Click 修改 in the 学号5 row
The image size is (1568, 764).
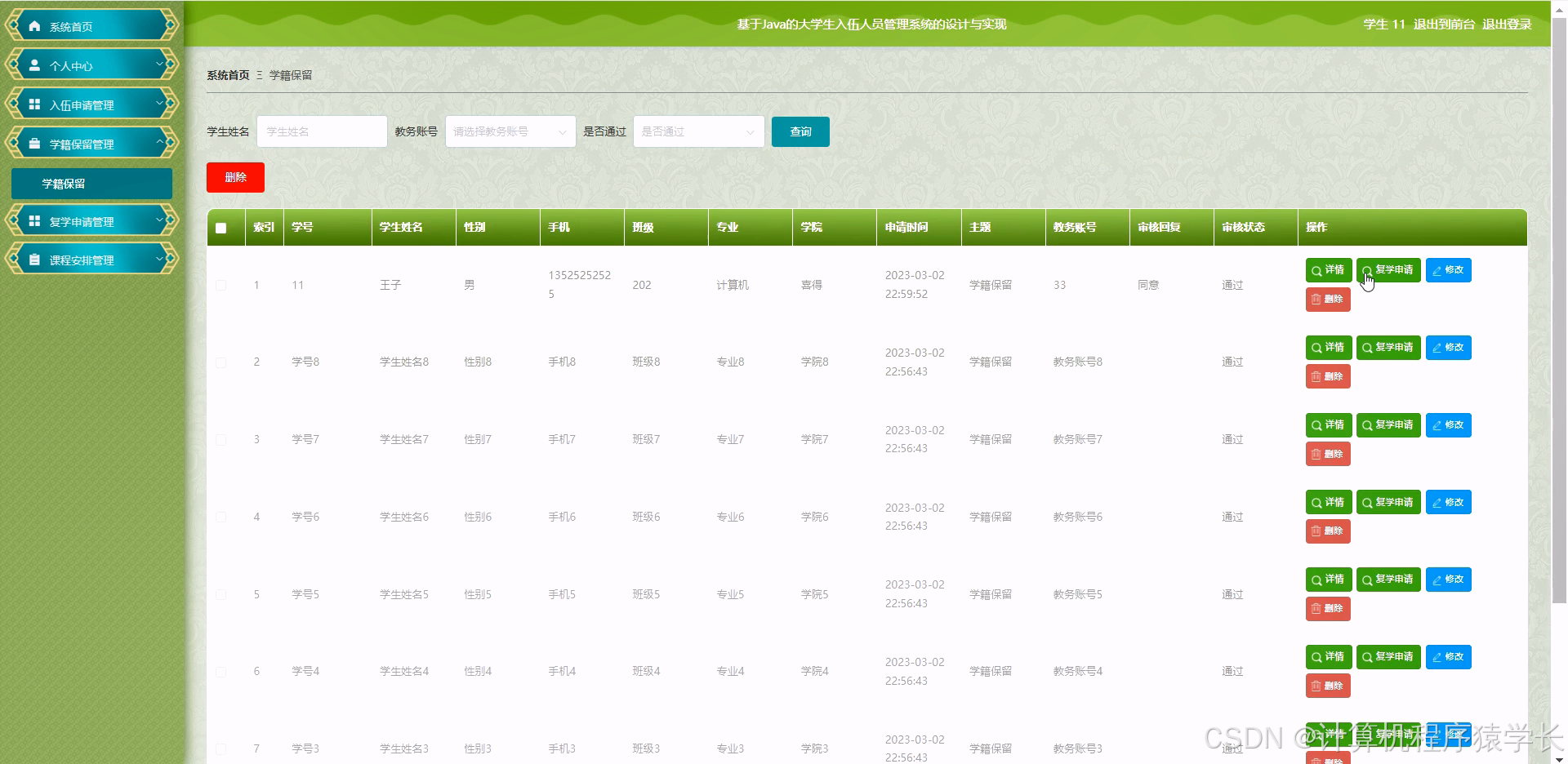[1449, 580]
